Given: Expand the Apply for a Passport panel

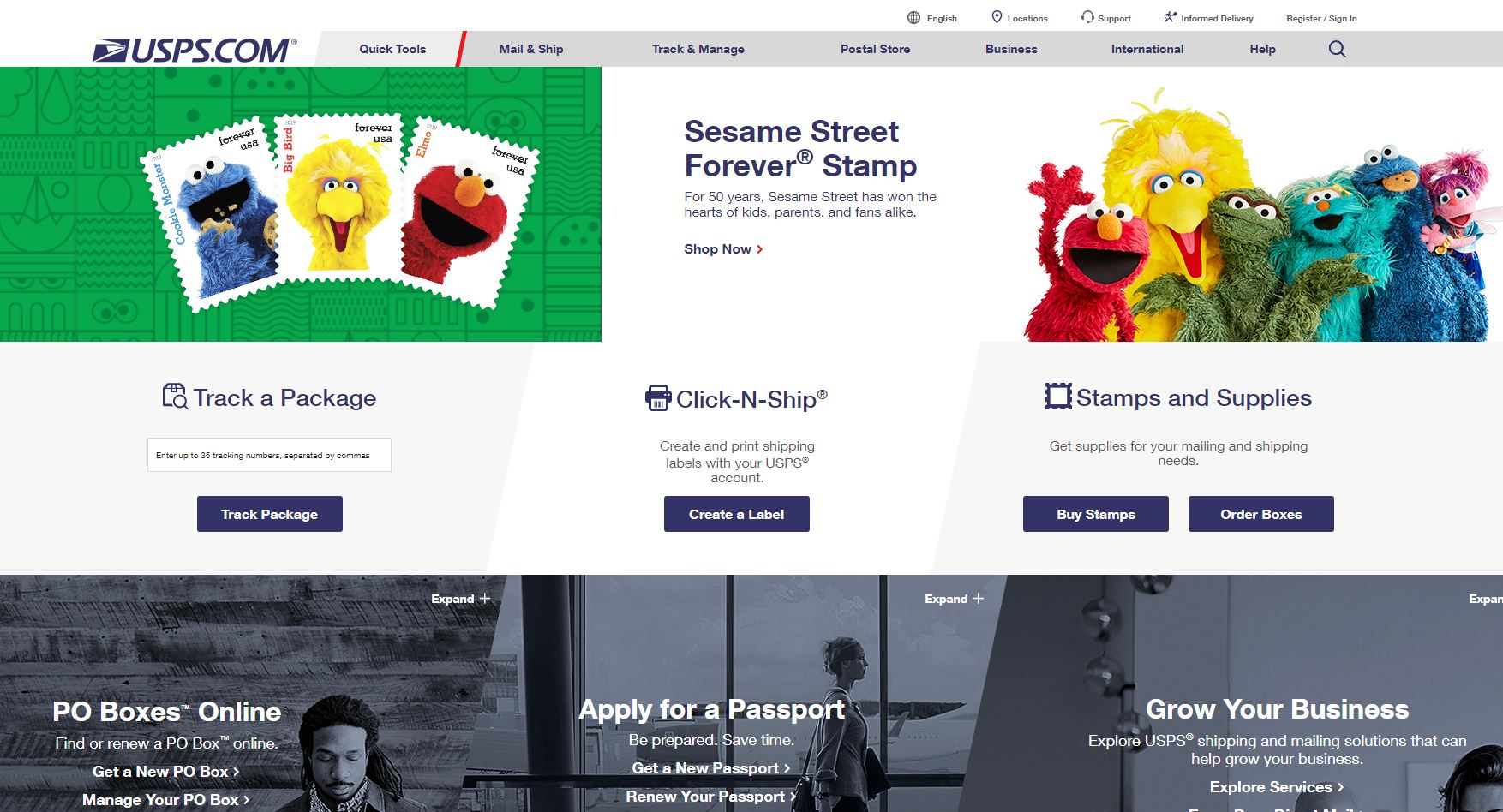Looking at the screenshot, I should tap(954, 599).
